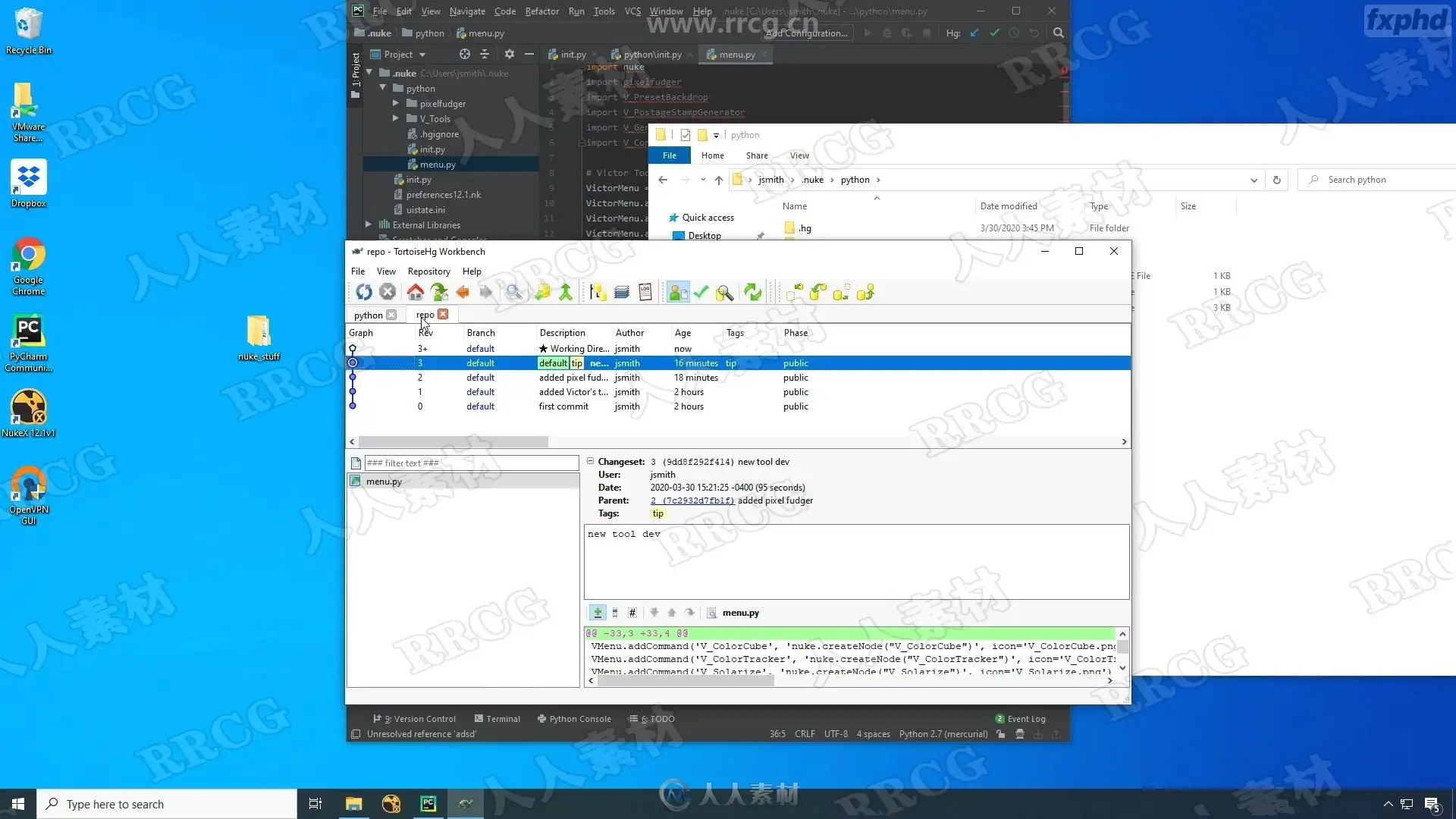The image size is (1456, 819).
Task: Click the Pull incoming changes icon
Action: (x=817, y=293)
